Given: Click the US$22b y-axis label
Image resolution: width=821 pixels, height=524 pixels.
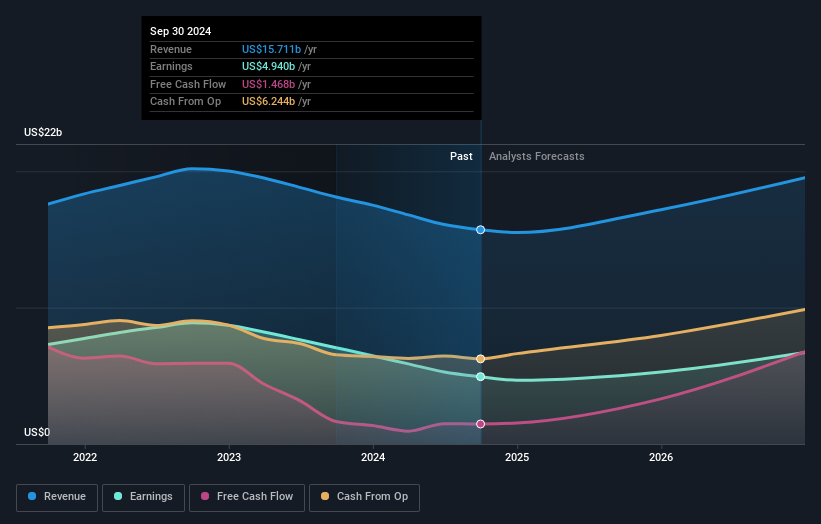Looking at the screenshot, I should [43, 132].
